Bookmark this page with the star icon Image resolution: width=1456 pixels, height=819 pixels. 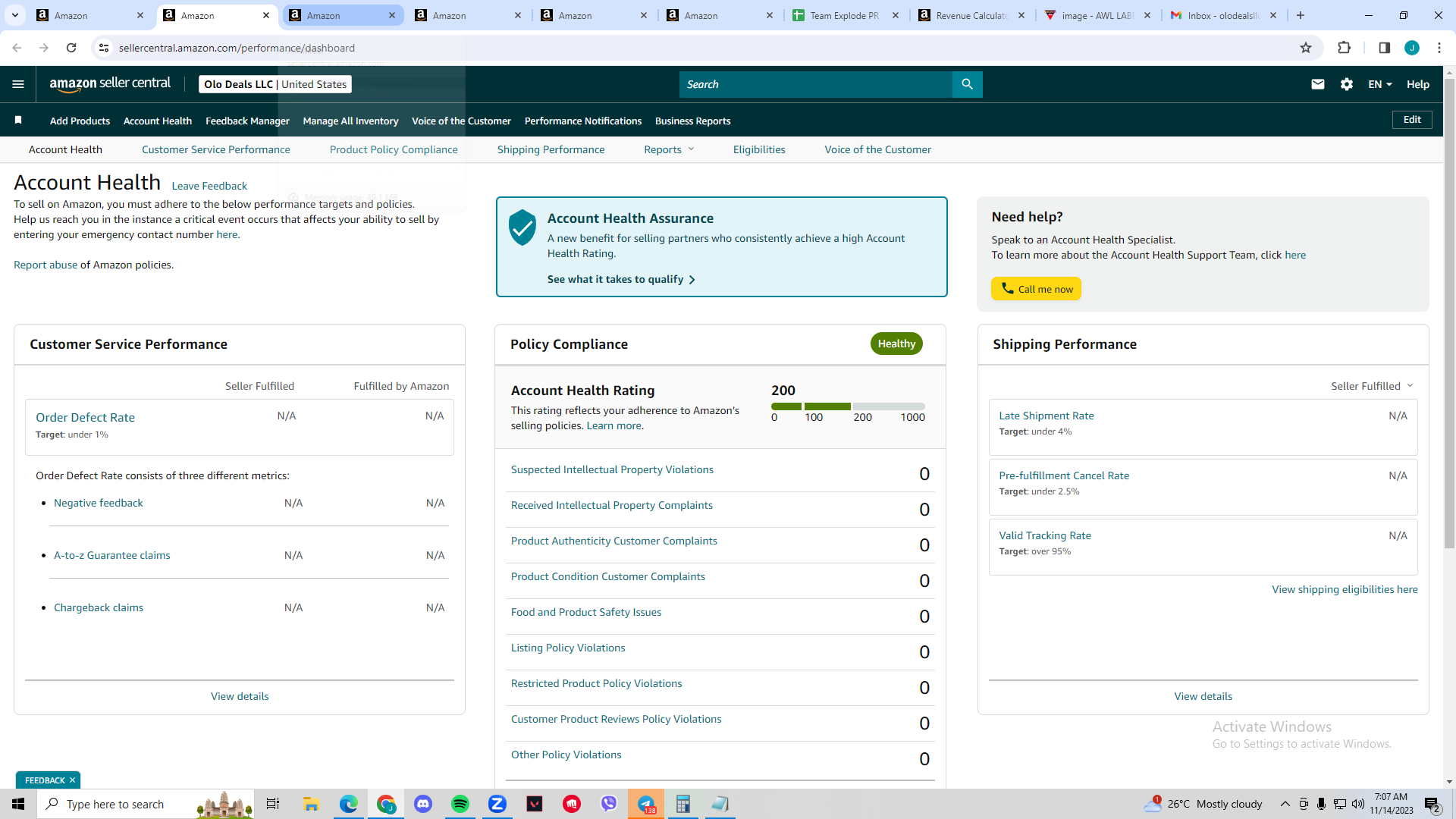click(1306, 48)
